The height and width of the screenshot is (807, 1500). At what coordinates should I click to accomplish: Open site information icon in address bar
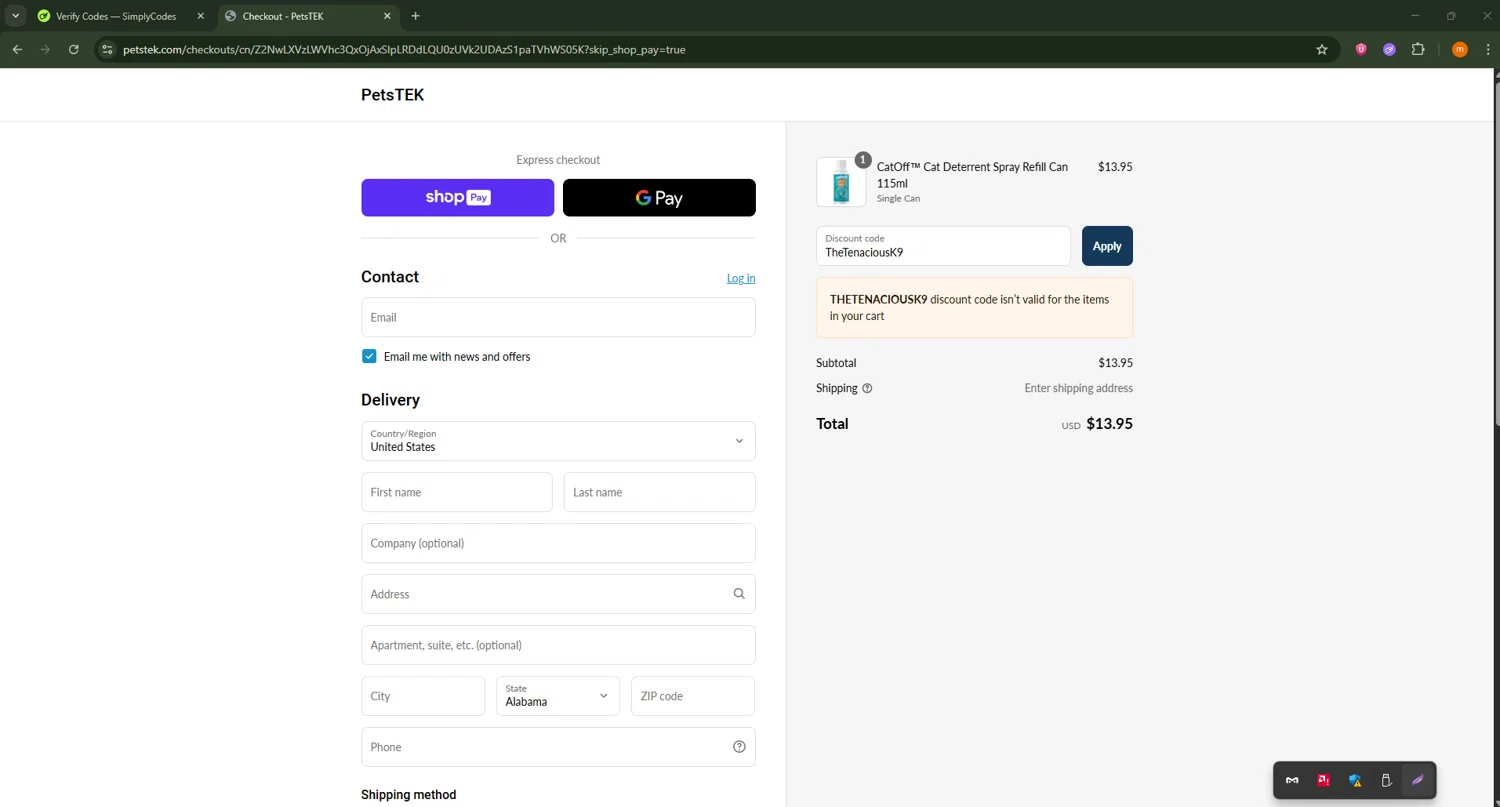[x=108, y=49]
